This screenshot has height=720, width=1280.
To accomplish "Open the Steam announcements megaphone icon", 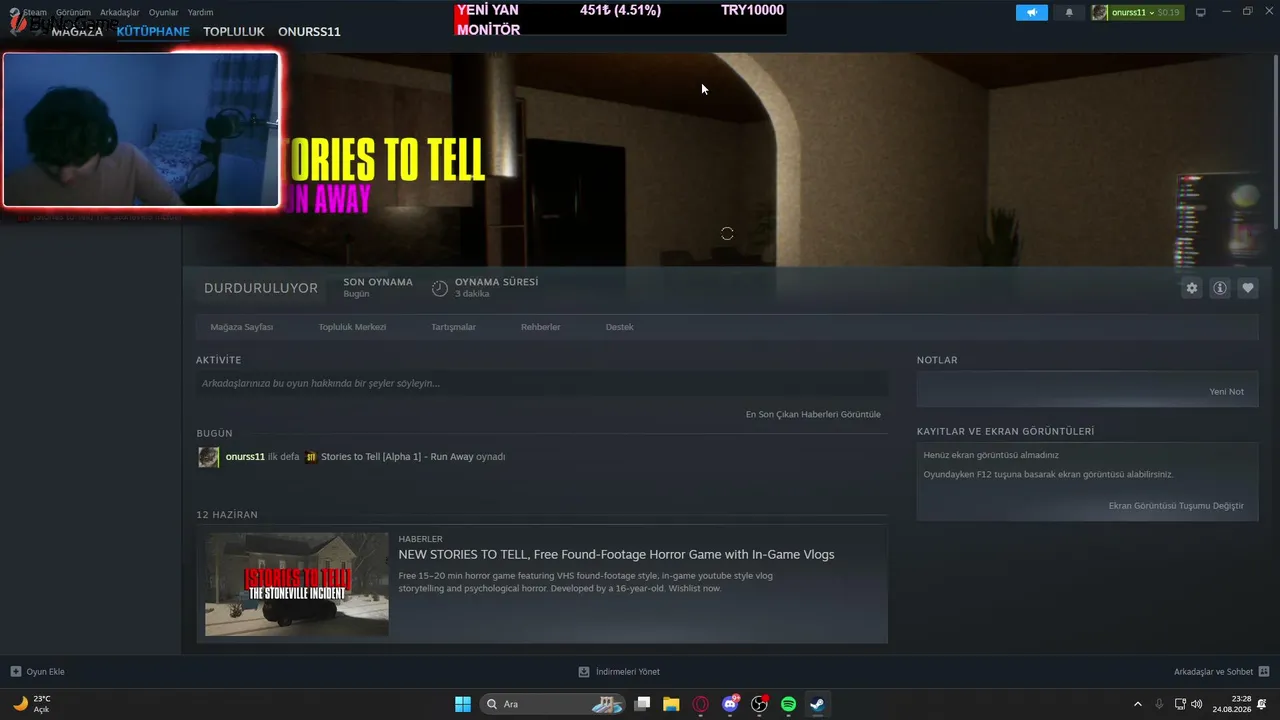I will [1032, 12].
